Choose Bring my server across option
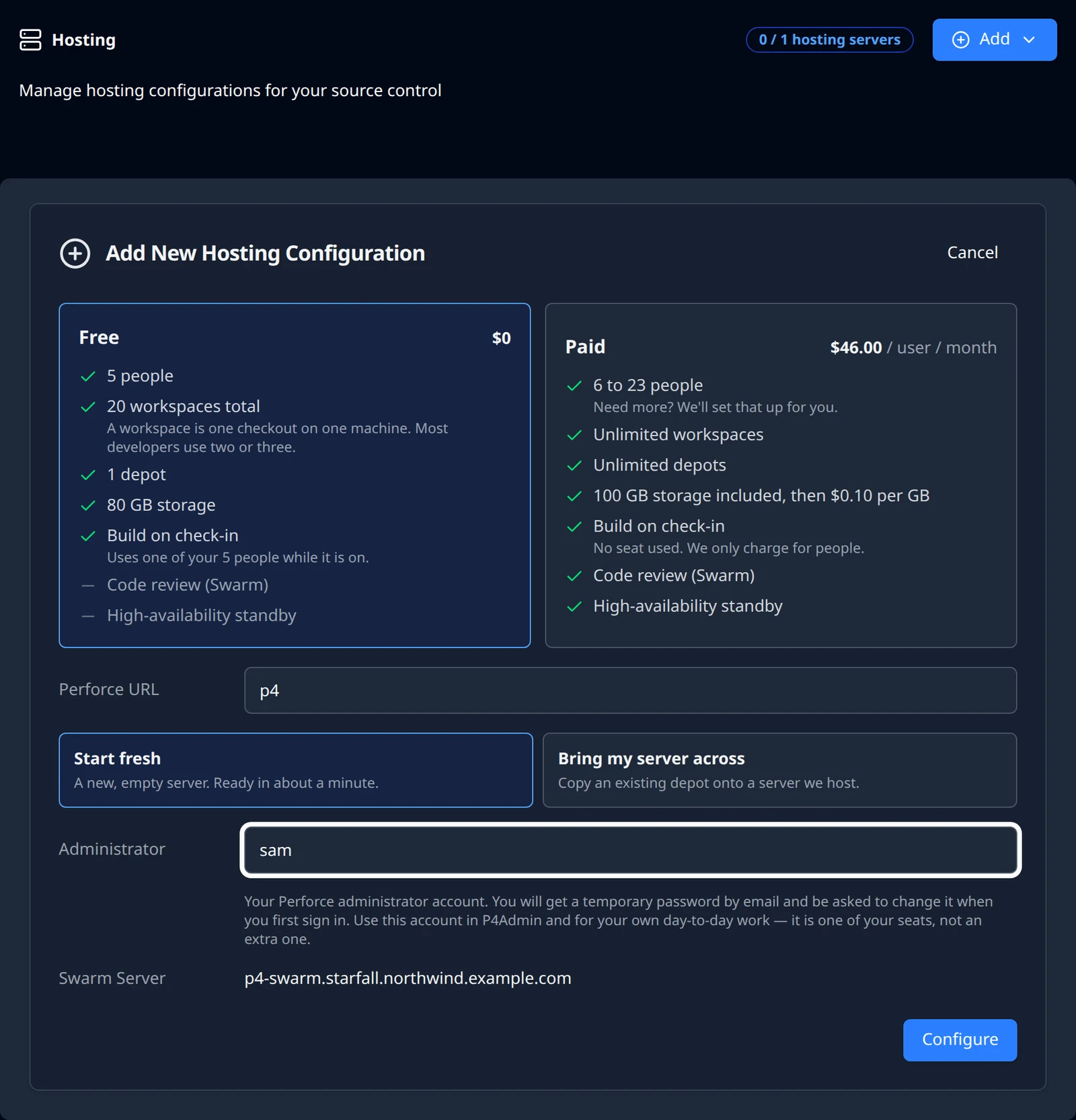1076x1120 pixels. pos(780,770)
